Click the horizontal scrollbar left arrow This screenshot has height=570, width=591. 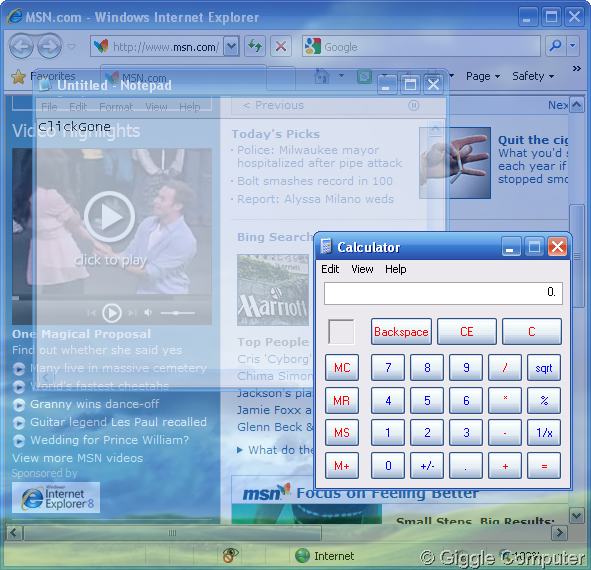coord(14,533)
